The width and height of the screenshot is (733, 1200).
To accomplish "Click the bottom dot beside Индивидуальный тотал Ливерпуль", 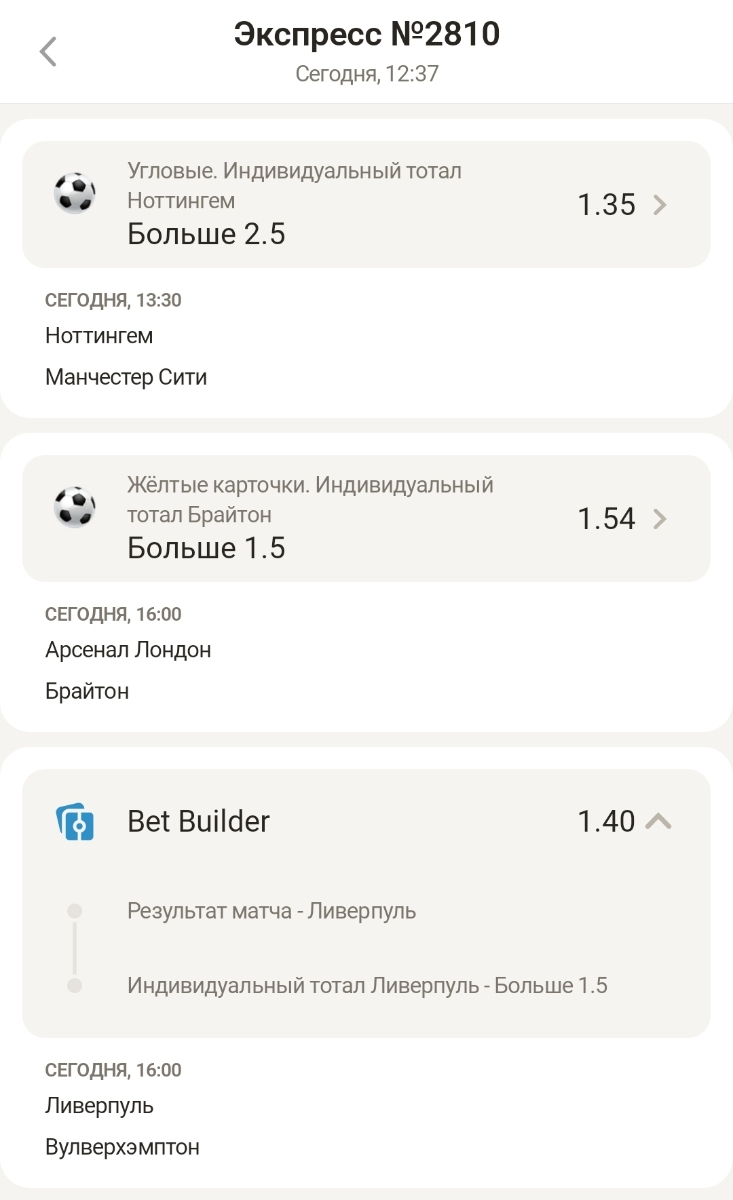I will point(74,986).
